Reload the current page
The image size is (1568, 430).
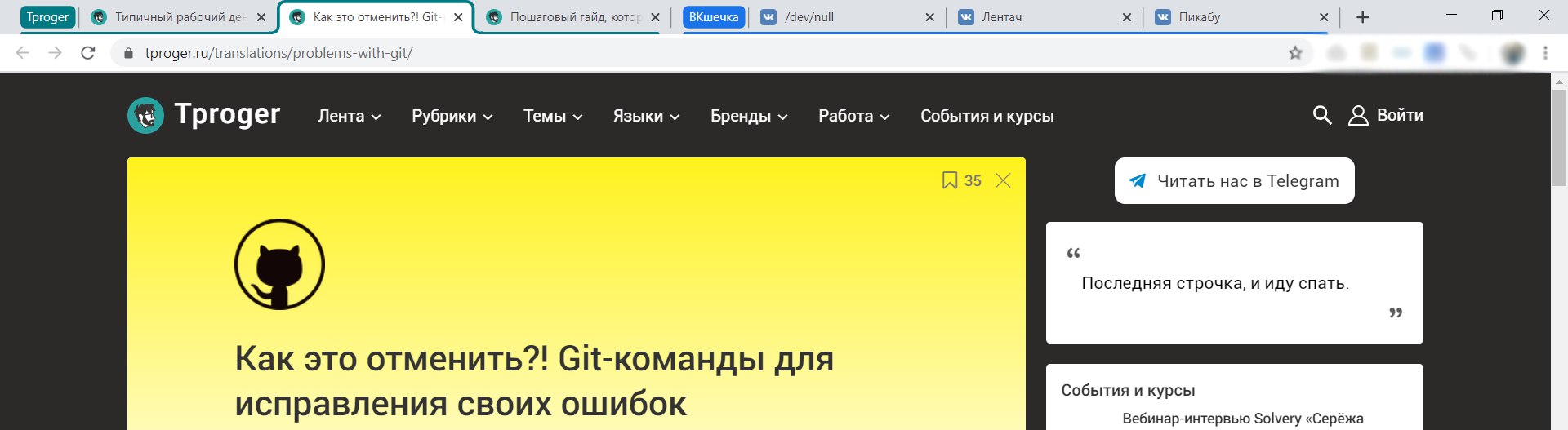(x=88, y=53)
